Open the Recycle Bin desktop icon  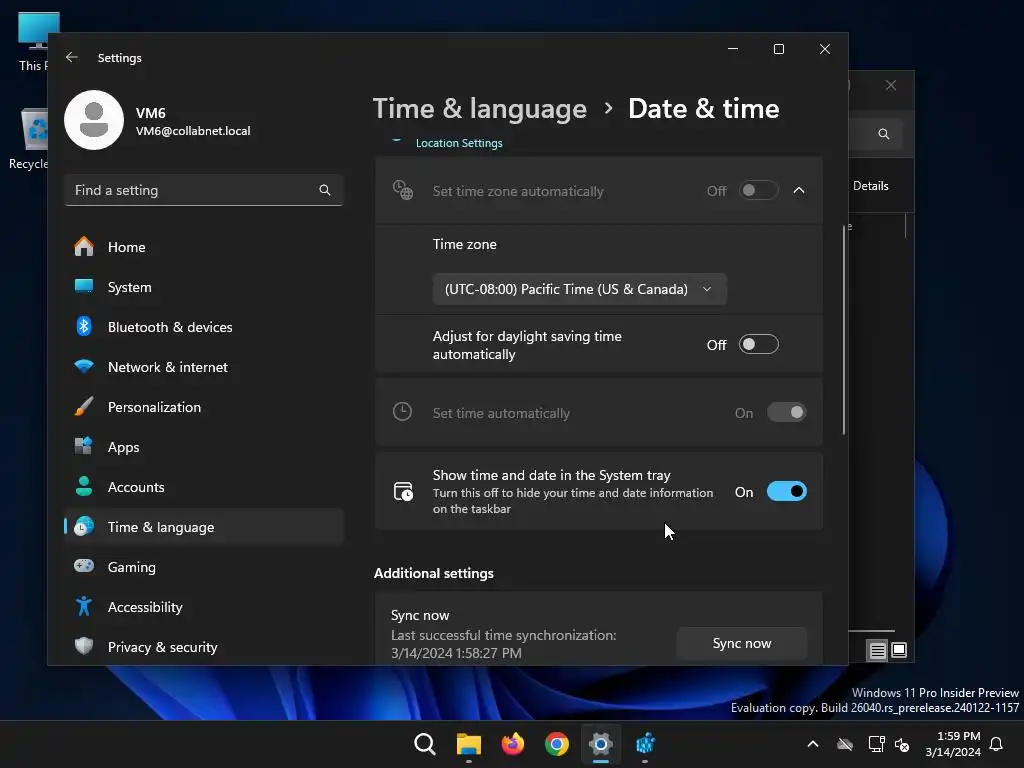pos(29,138)
